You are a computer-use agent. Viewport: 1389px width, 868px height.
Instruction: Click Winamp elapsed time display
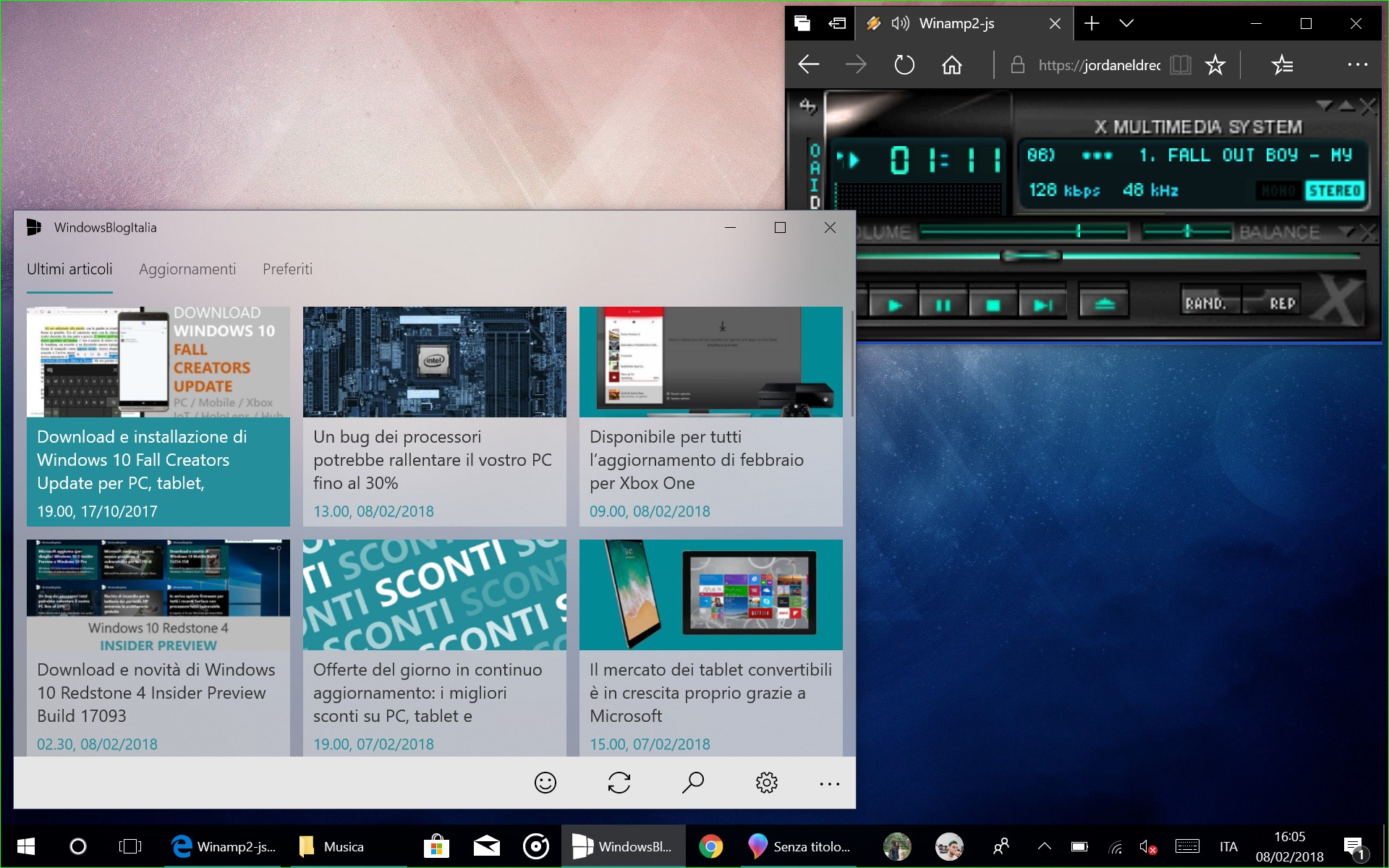tap(946, 160)
